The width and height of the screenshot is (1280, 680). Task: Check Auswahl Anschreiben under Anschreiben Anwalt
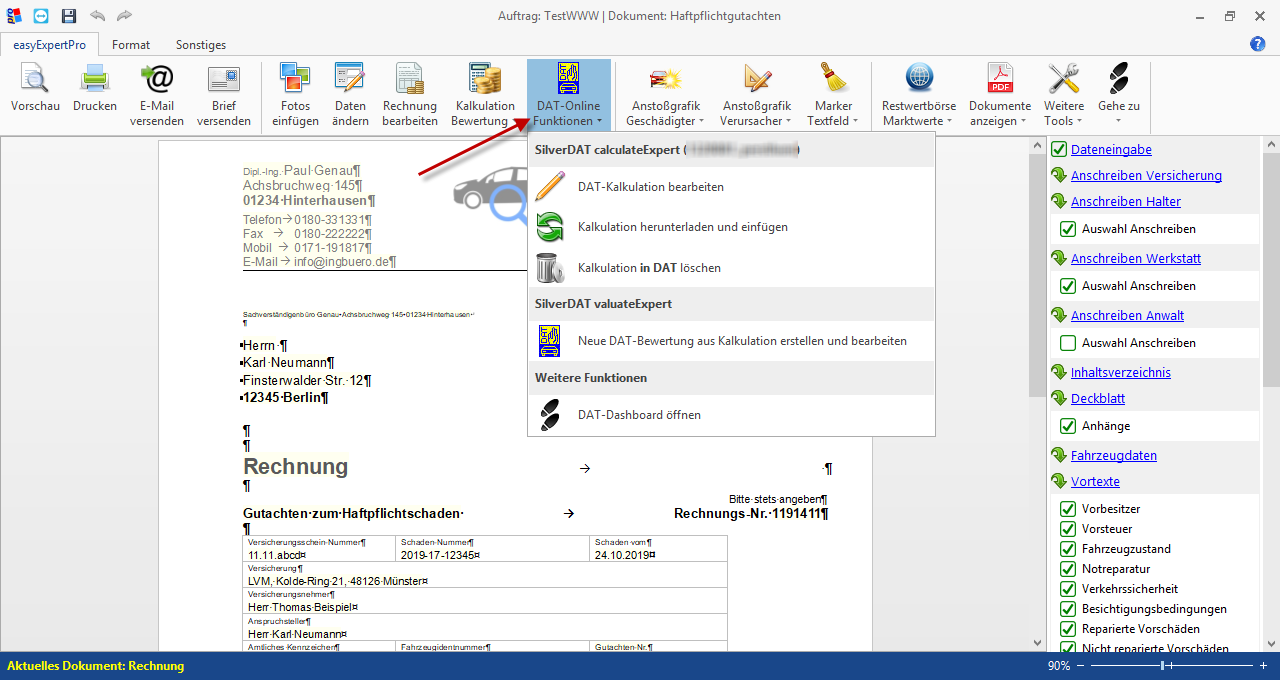pyautogui.click(x=1068, y=343)
